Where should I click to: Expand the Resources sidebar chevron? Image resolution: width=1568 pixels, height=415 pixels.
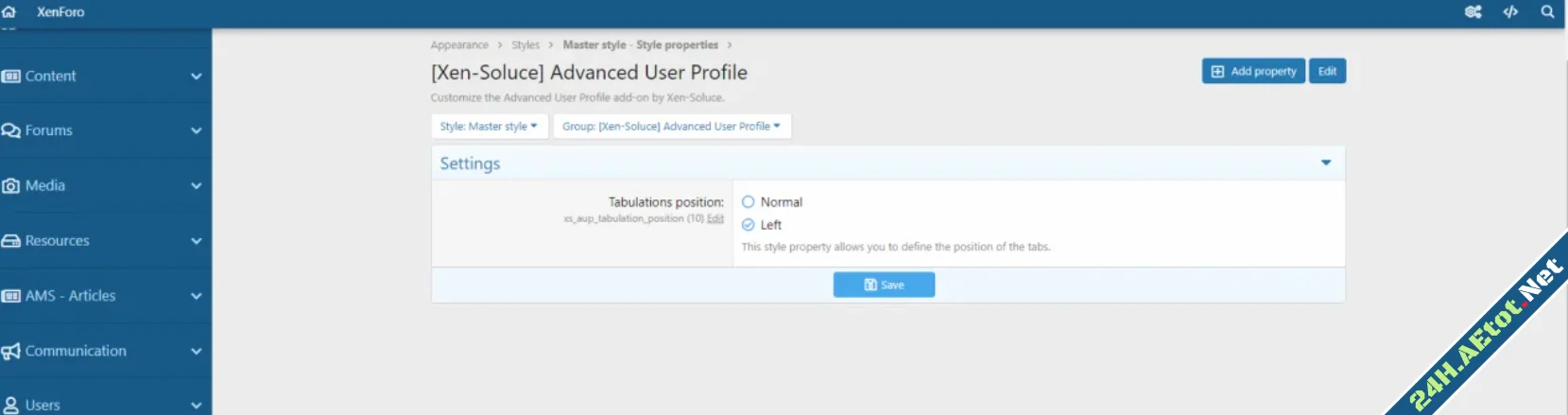tap(196, 241)
